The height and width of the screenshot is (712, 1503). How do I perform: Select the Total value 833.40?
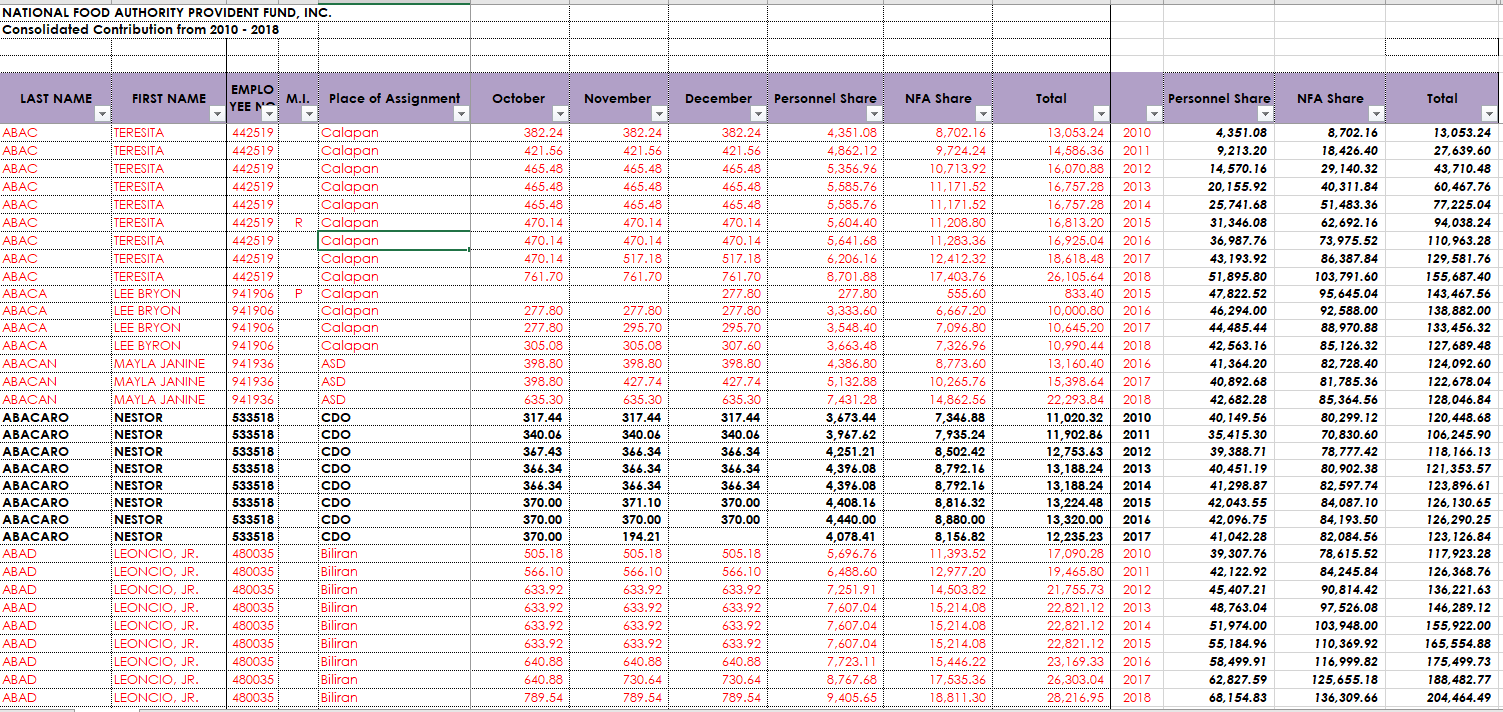(1084, 294)
